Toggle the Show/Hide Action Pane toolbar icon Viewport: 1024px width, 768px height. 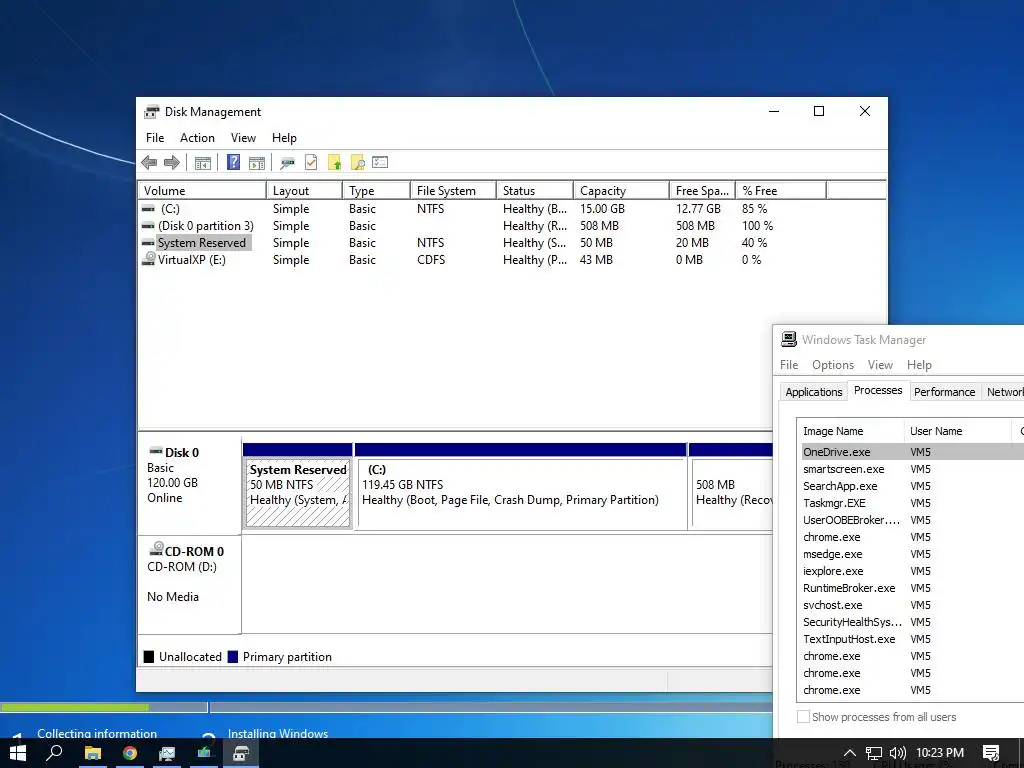click(x=257, y=163)
